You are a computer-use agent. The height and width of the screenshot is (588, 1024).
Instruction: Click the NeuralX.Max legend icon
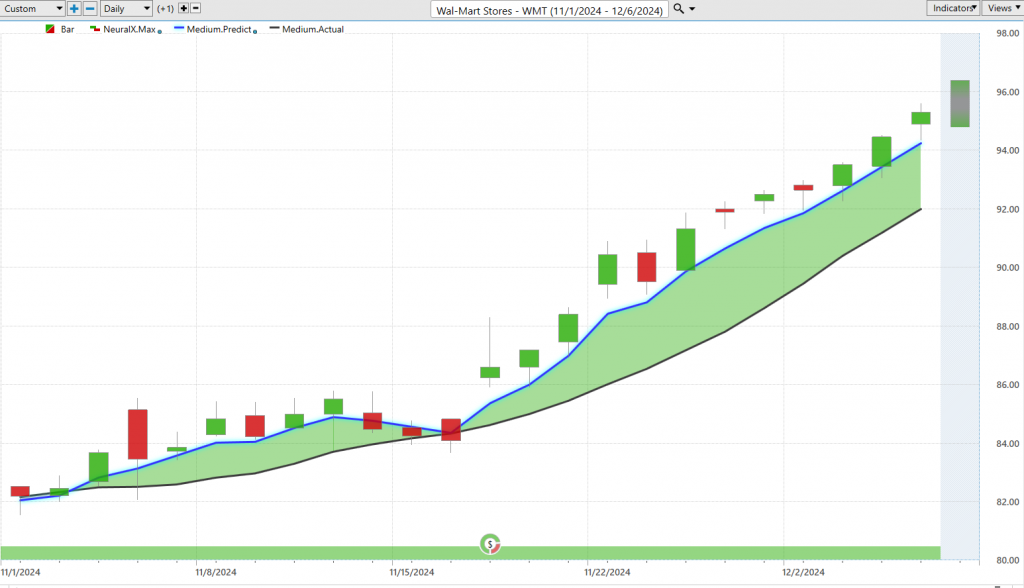pyautogui.click(x=95, y=30)
